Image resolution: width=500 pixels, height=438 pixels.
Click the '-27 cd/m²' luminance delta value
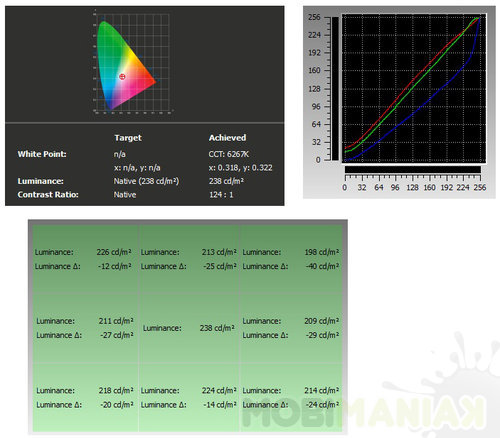pyautogui.click(x=117, y=335)
